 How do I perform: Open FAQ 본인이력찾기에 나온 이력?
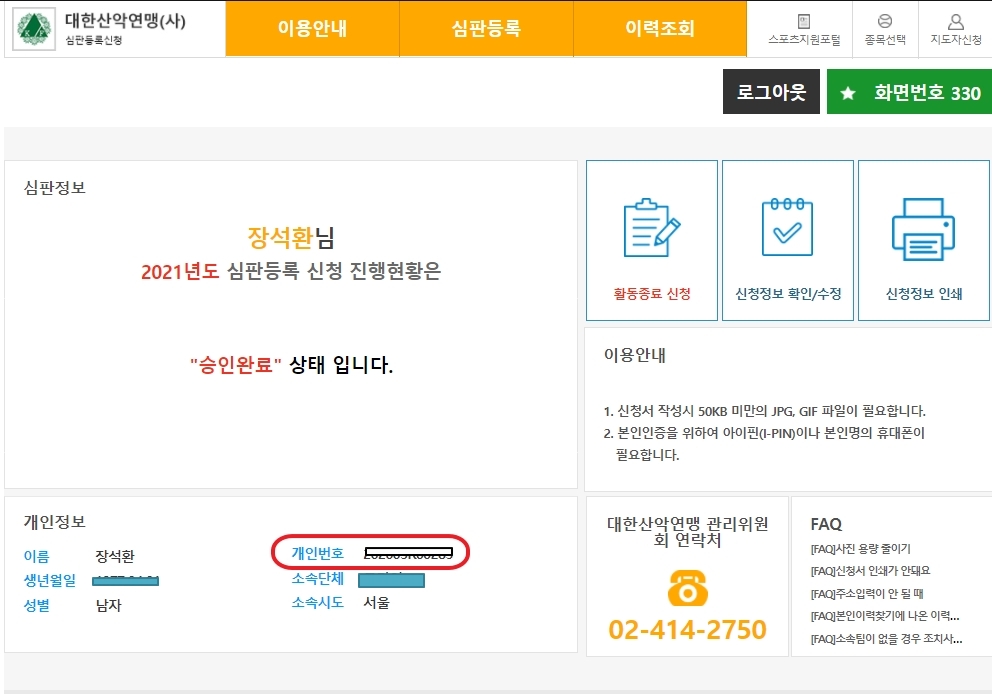(885, 616)
